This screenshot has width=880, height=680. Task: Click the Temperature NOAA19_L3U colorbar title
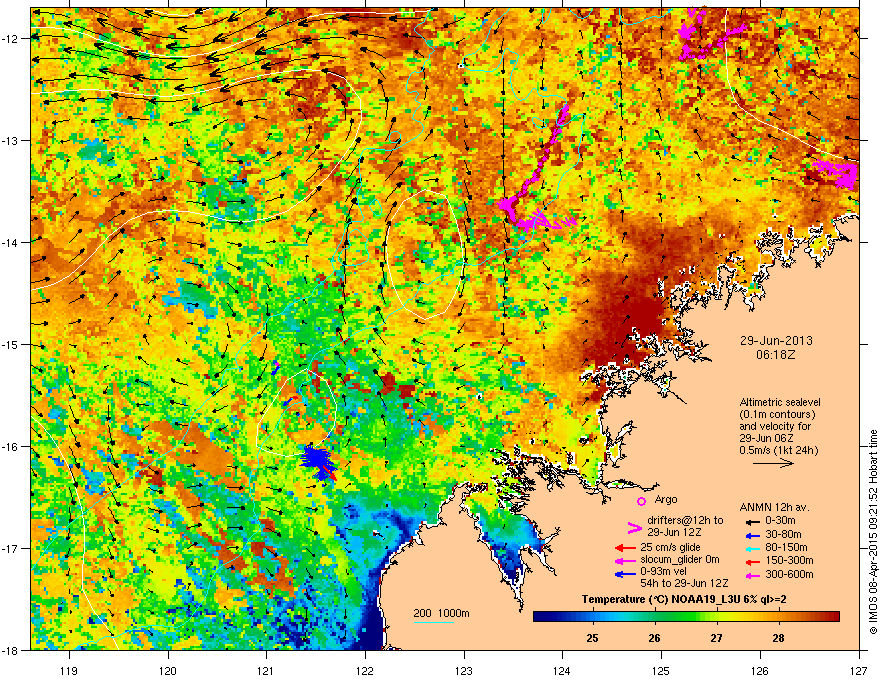[684, 599]
